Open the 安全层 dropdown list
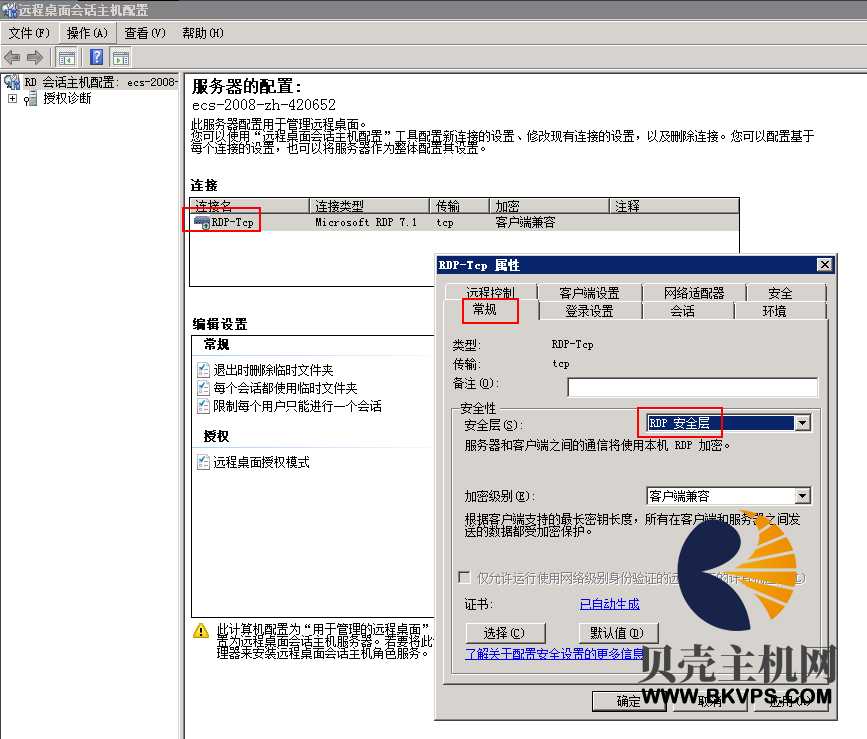The width and height of the screenshot is (867, 739). coord(801,423)
